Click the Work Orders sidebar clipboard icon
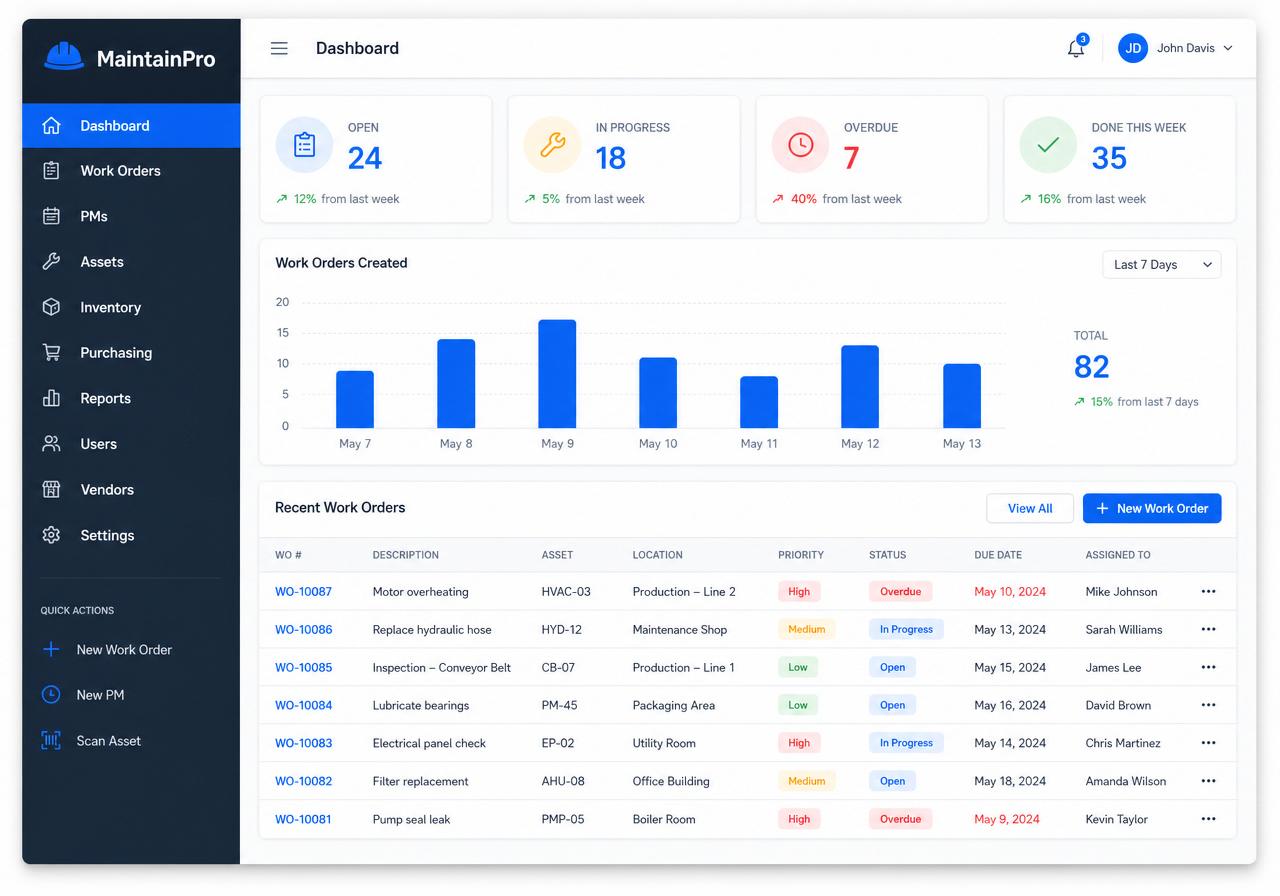The height and width of the screenshot is (896, 1280). tap(51, 171)
